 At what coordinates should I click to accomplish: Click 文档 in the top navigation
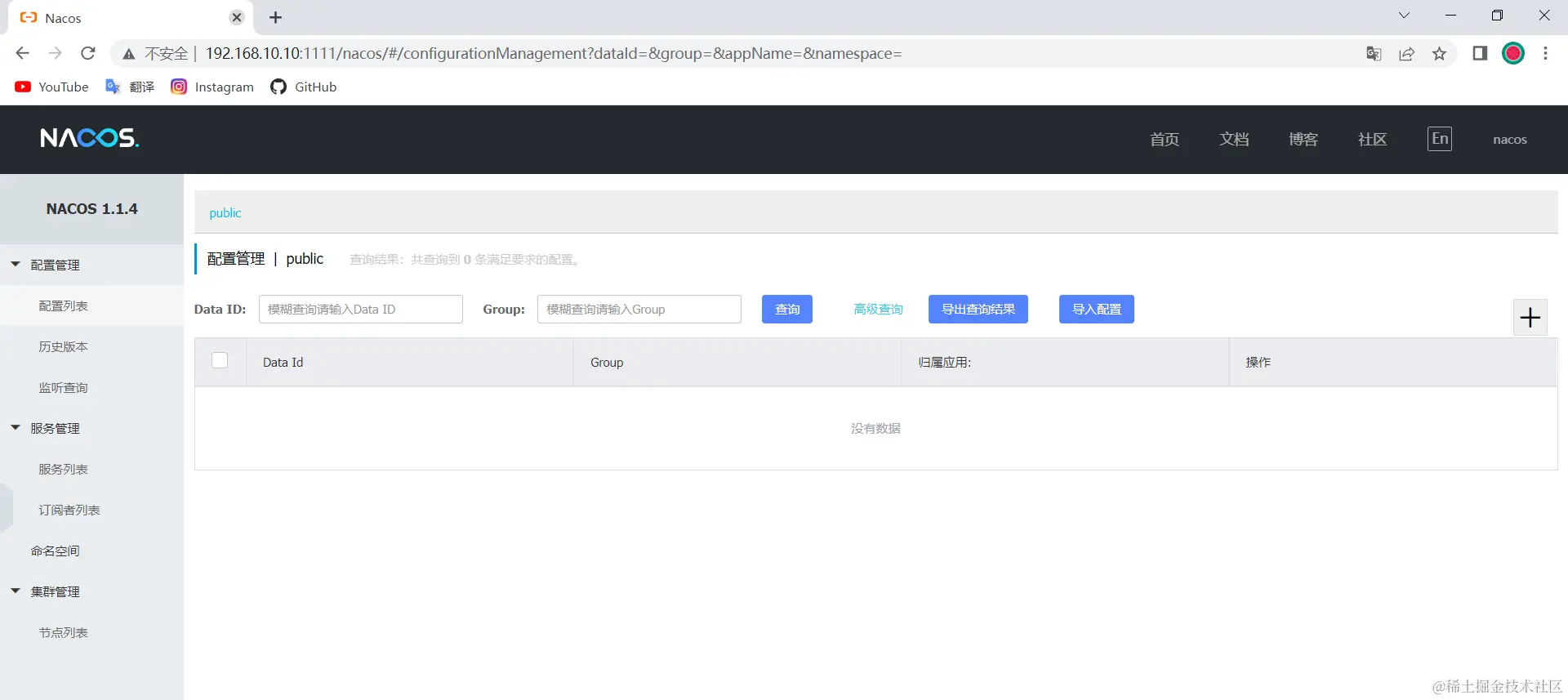[x=1234, y=139]
